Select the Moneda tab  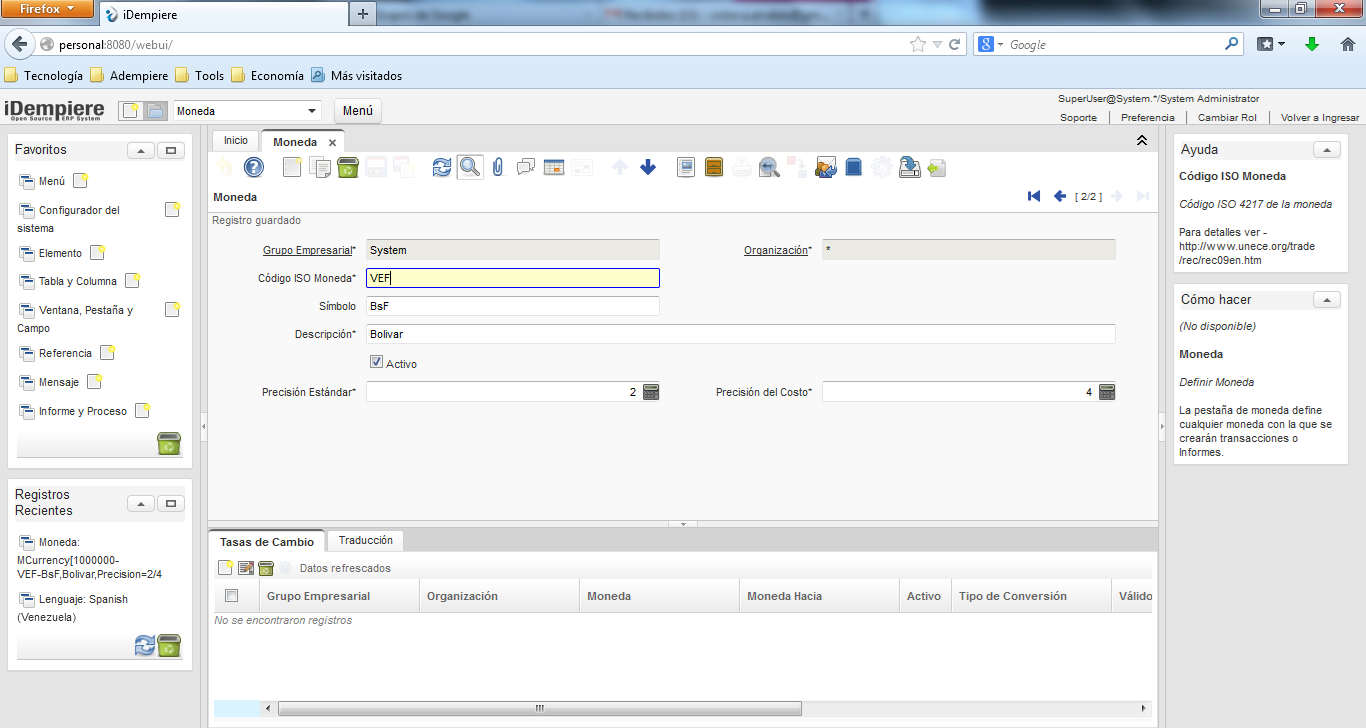tap(295, 142)
